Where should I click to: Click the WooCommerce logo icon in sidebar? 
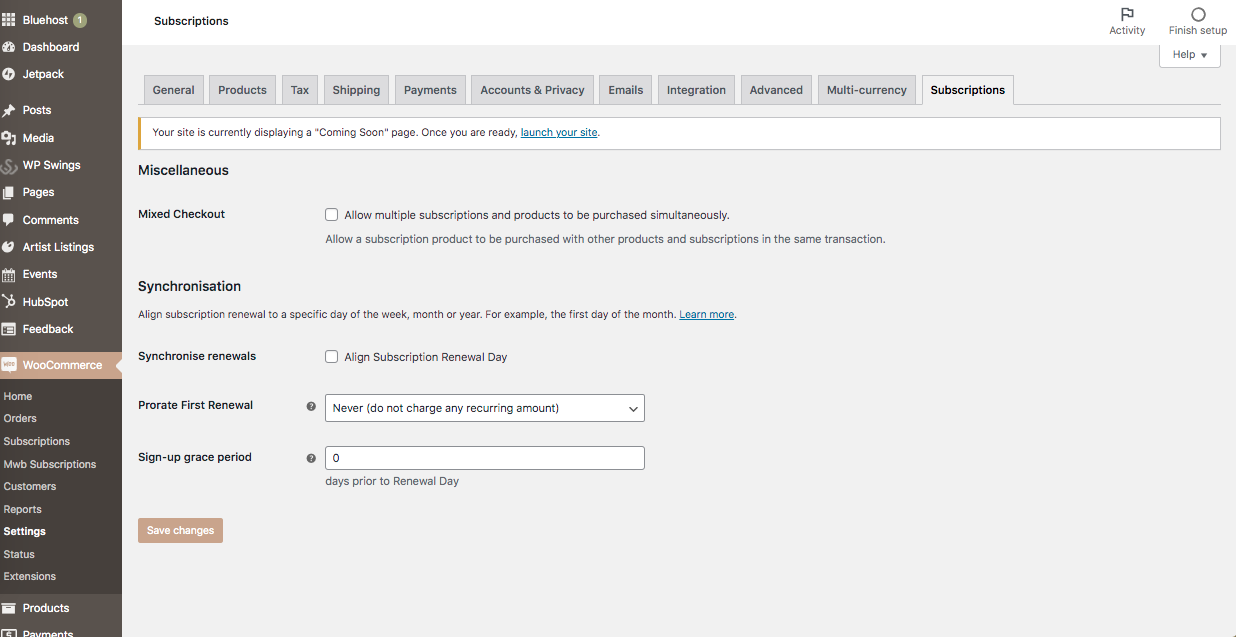[x=9, y=365]
